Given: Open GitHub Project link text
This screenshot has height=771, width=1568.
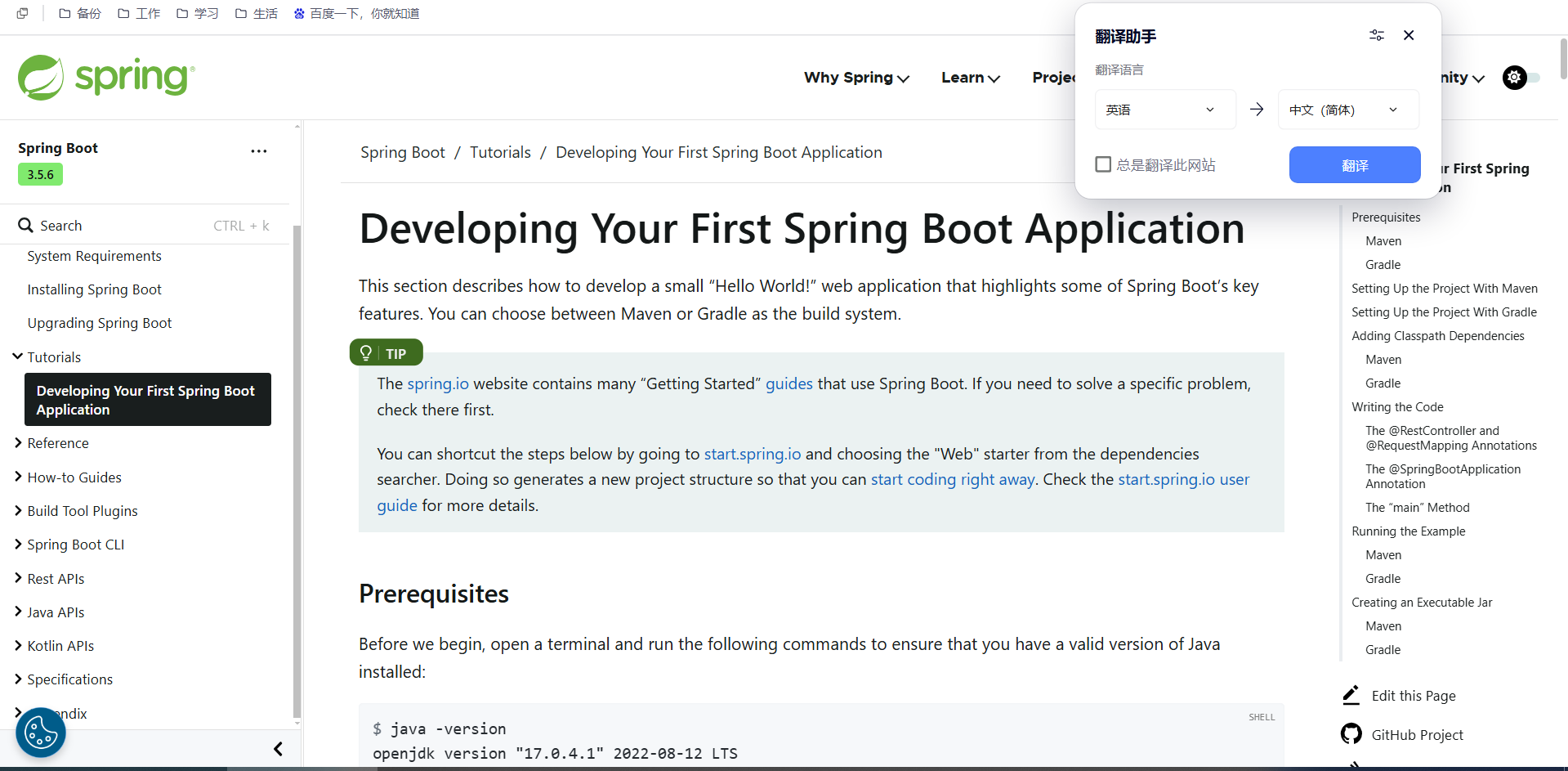Looking at the screenshot, I should point(1418,735).
